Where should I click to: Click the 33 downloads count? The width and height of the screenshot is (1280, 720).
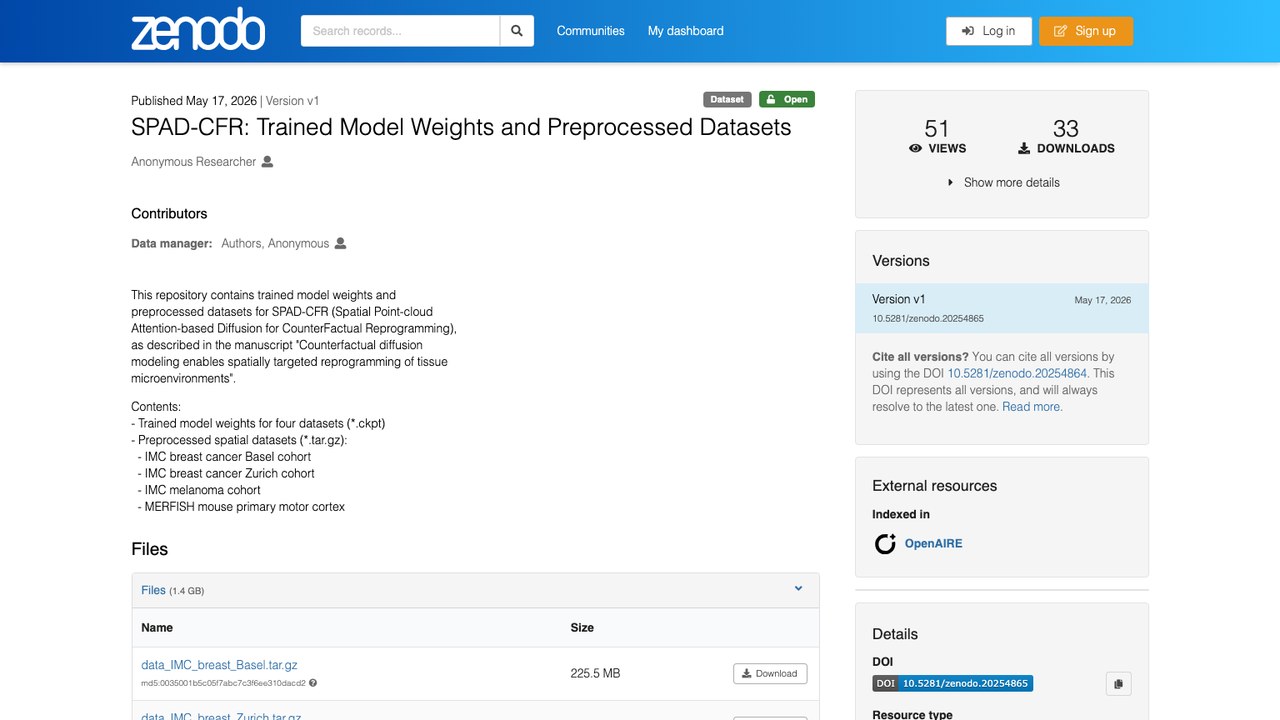tap(1066, 128)
